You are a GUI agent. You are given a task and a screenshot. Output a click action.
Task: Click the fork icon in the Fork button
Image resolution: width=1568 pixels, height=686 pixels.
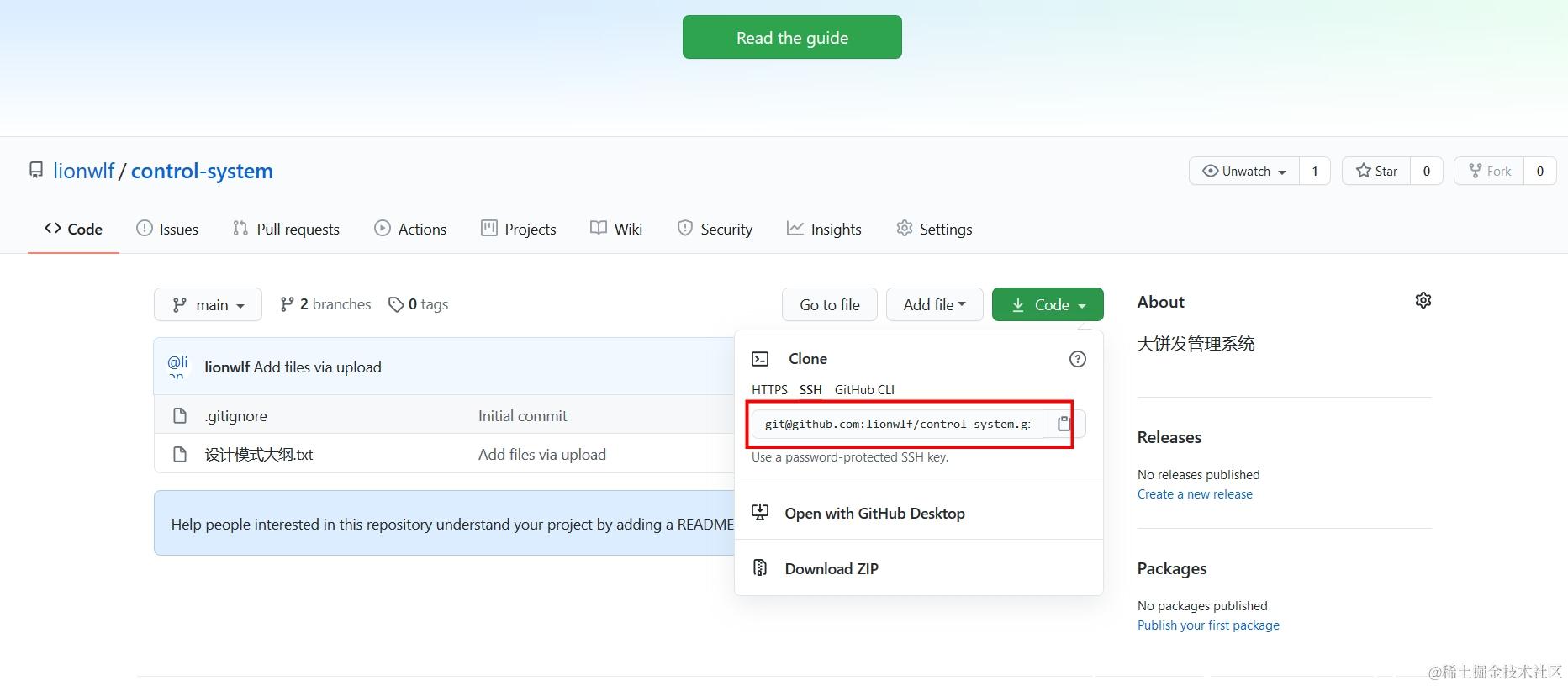click(1475, 171)
